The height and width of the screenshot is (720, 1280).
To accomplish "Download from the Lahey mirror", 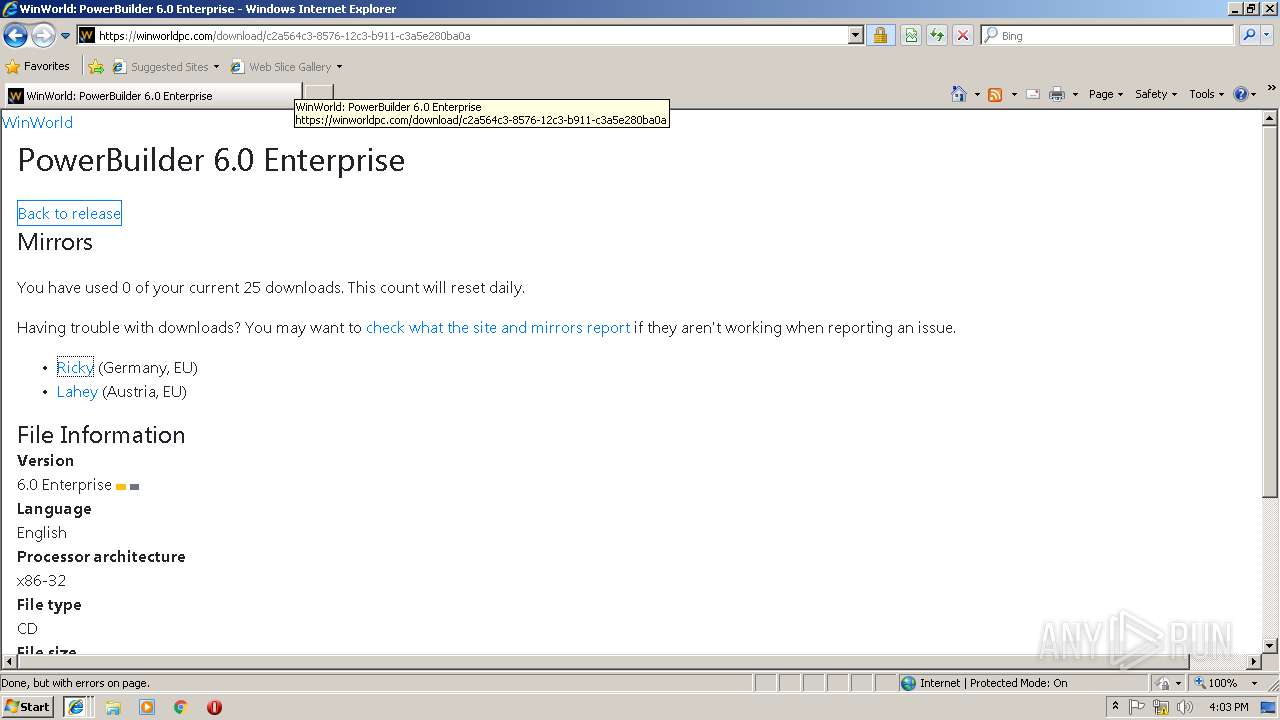I will tap(77, 391).
